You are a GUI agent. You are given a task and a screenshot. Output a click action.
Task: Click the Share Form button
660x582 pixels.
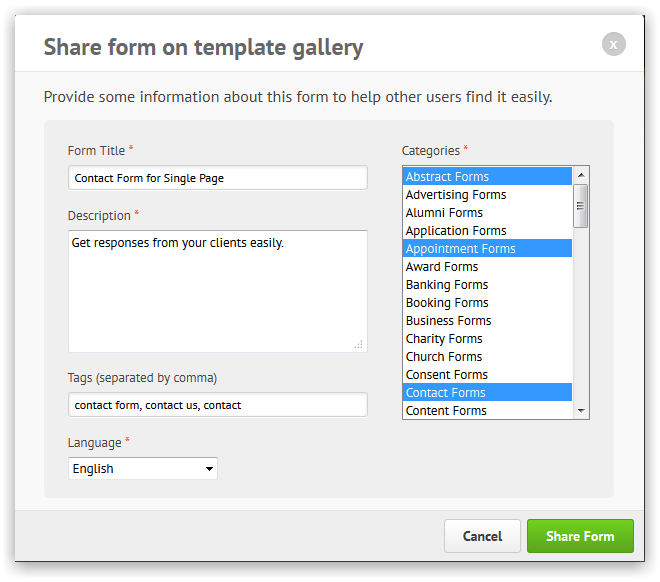[580, 536]
